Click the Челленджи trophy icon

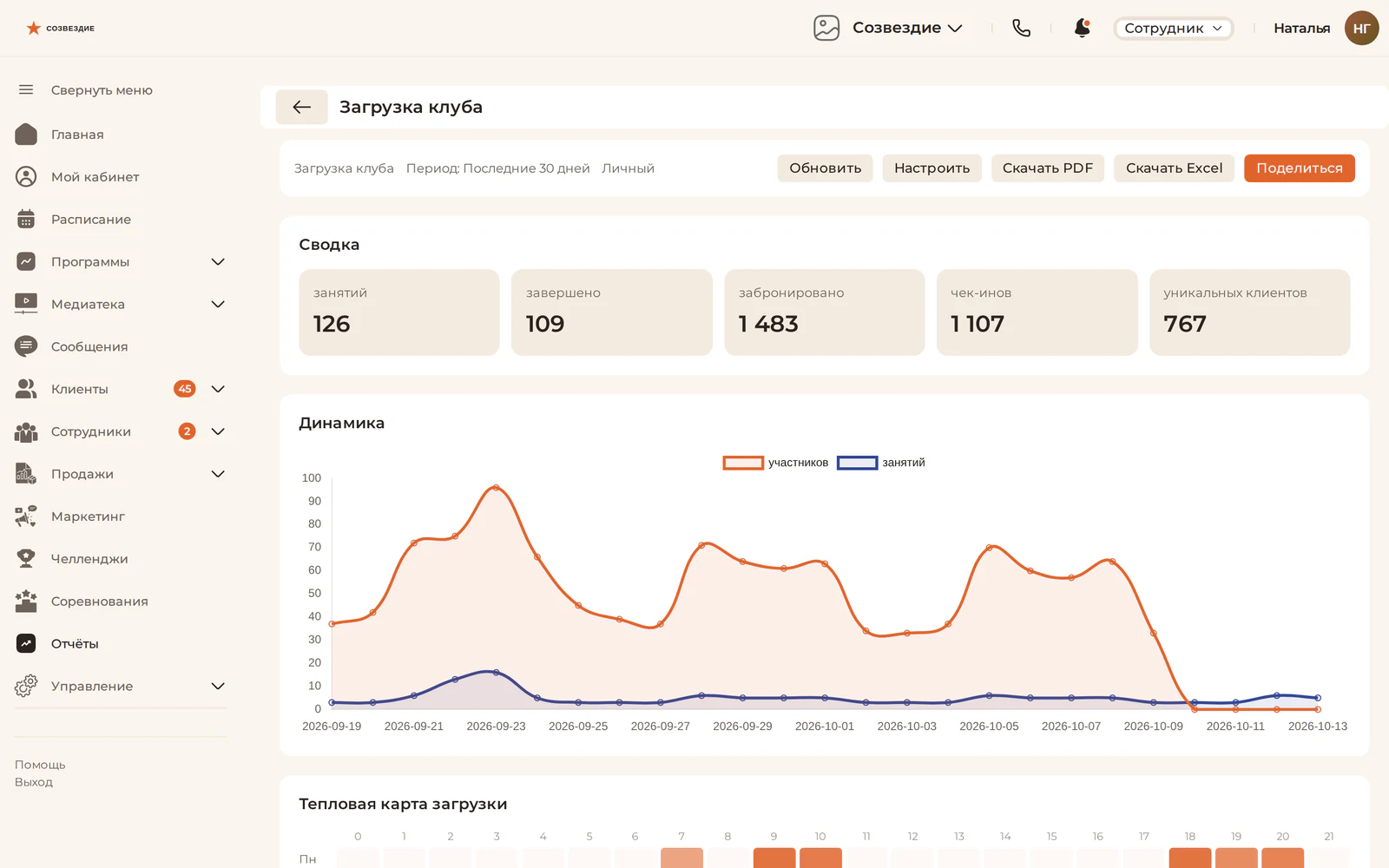(x=26, y=559)
